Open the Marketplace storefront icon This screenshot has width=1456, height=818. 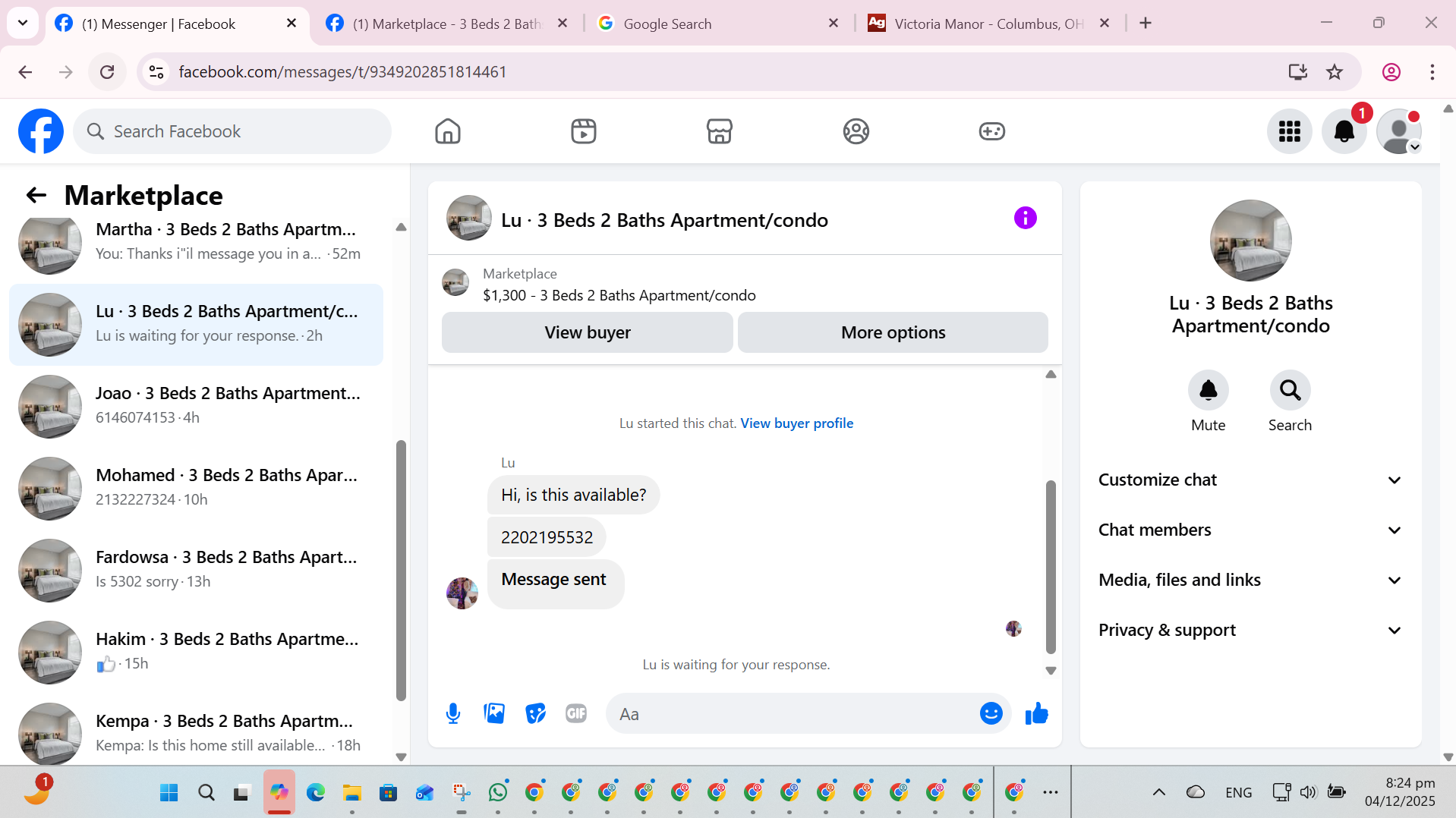coord(720,131)
